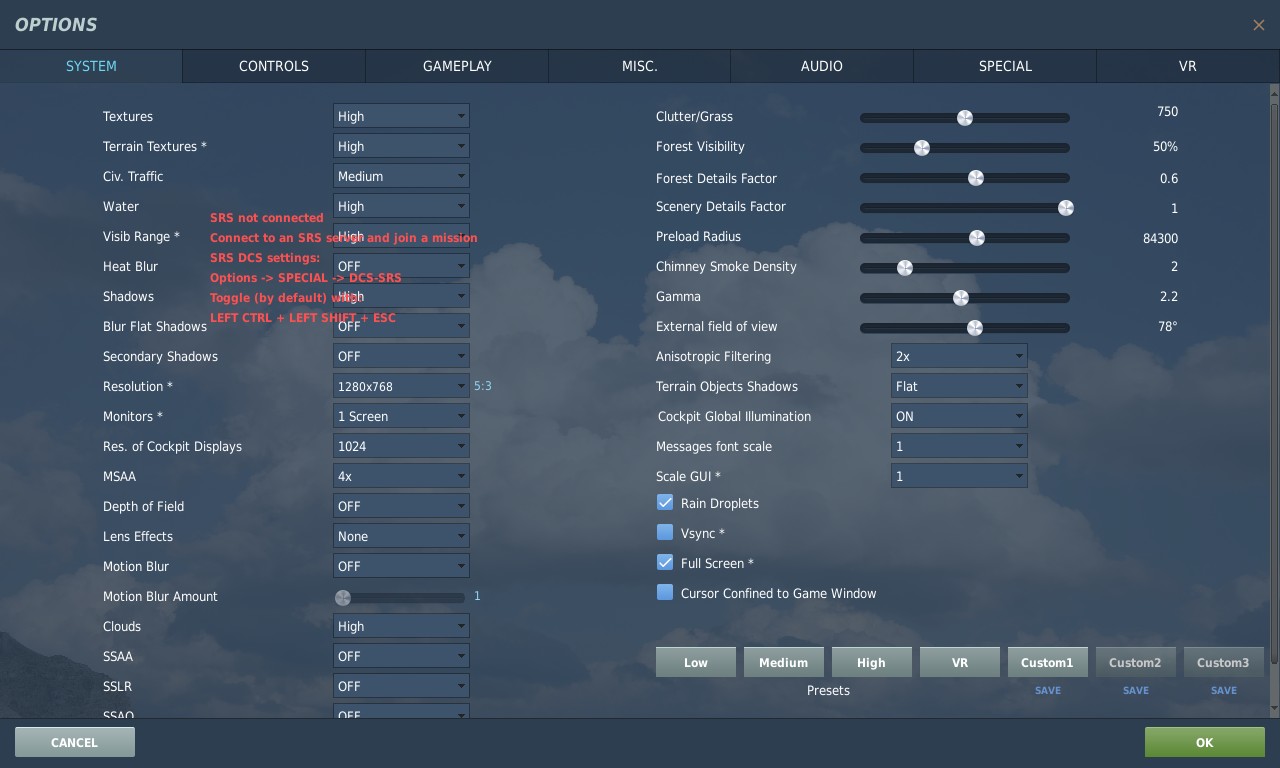Open the Water quality dropdown
Image resolution: width=1280 pixels, height=768 pixels.
[x=401, y=206]
